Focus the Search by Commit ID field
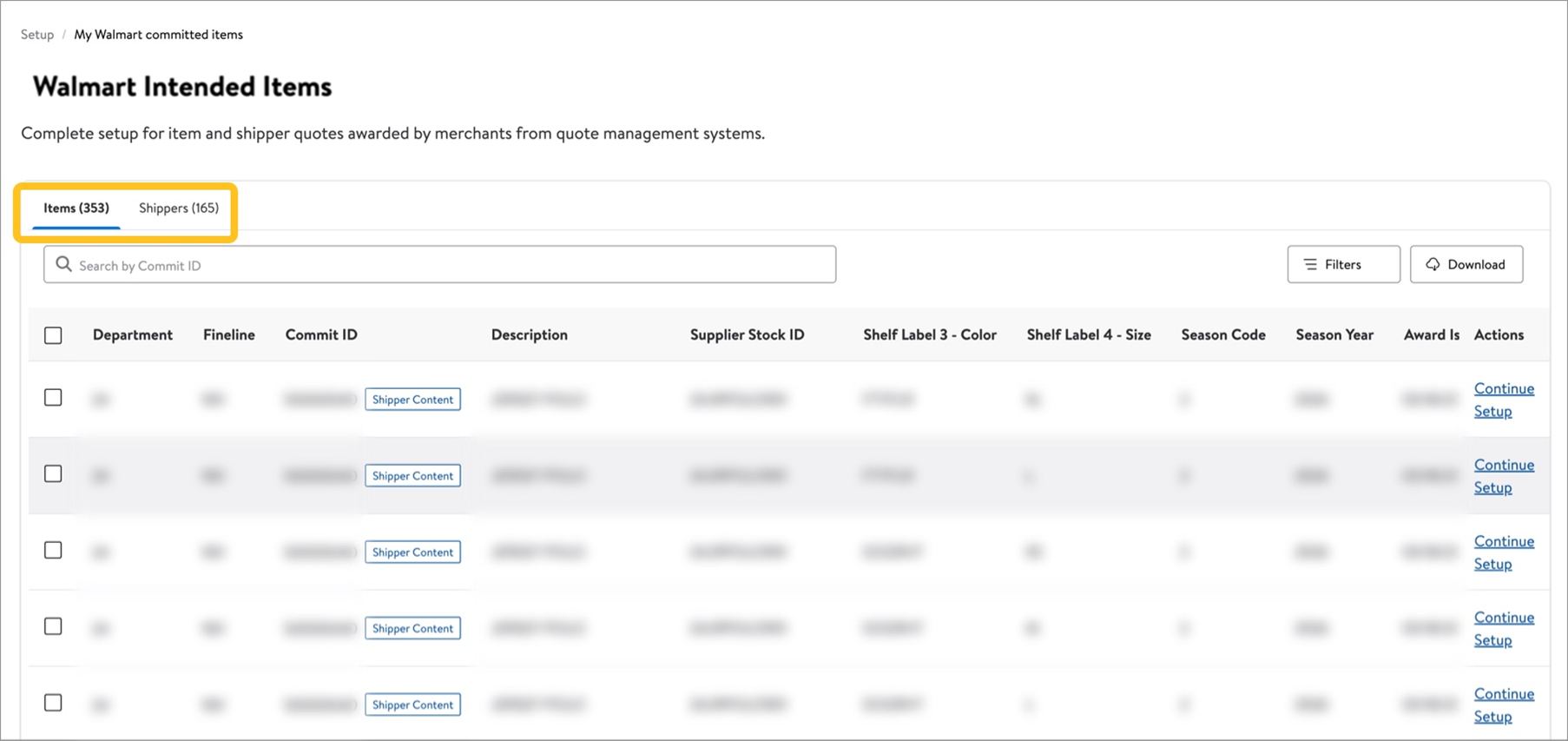1568x741 pixels. tap(439, 264)
